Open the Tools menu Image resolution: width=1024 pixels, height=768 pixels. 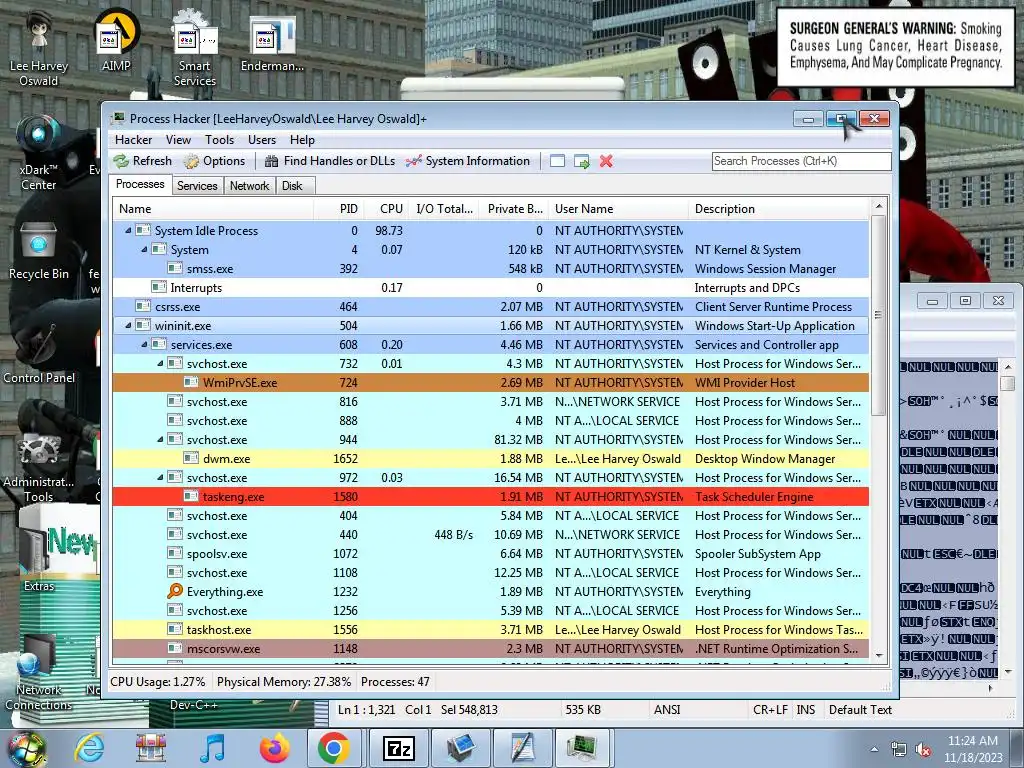(219, 140)
